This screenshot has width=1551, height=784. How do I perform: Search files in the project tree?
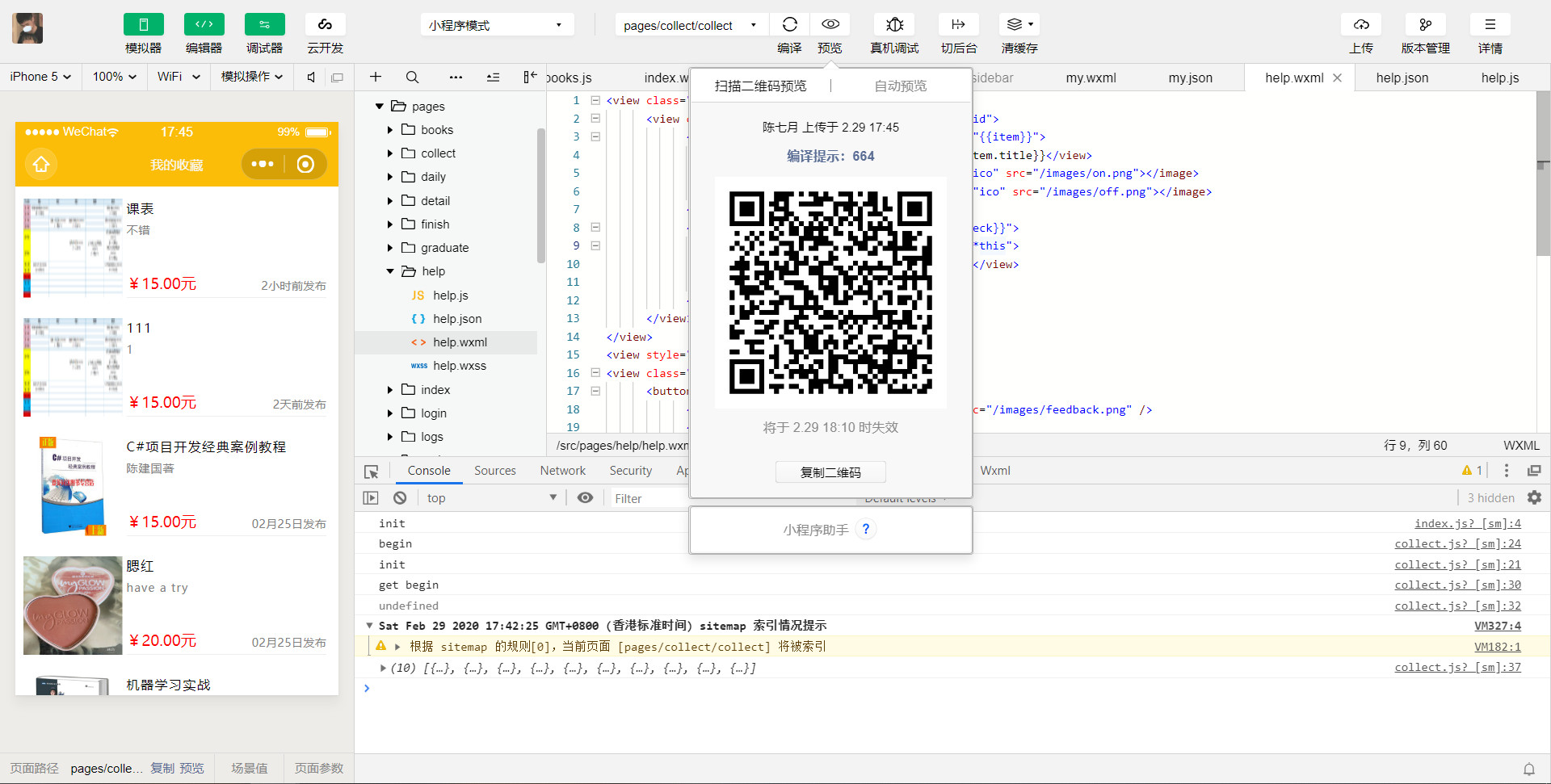tap(412, 77)
